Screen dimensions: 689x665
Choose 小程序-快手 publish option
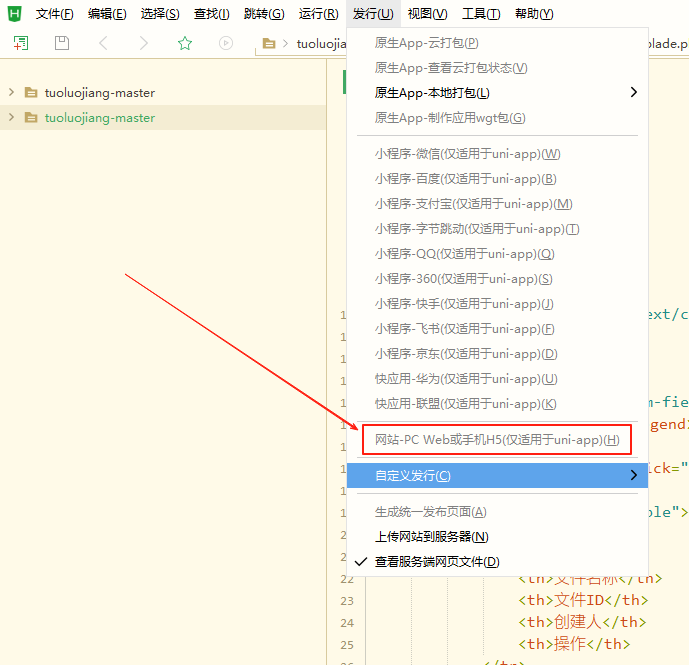point(497,304)
